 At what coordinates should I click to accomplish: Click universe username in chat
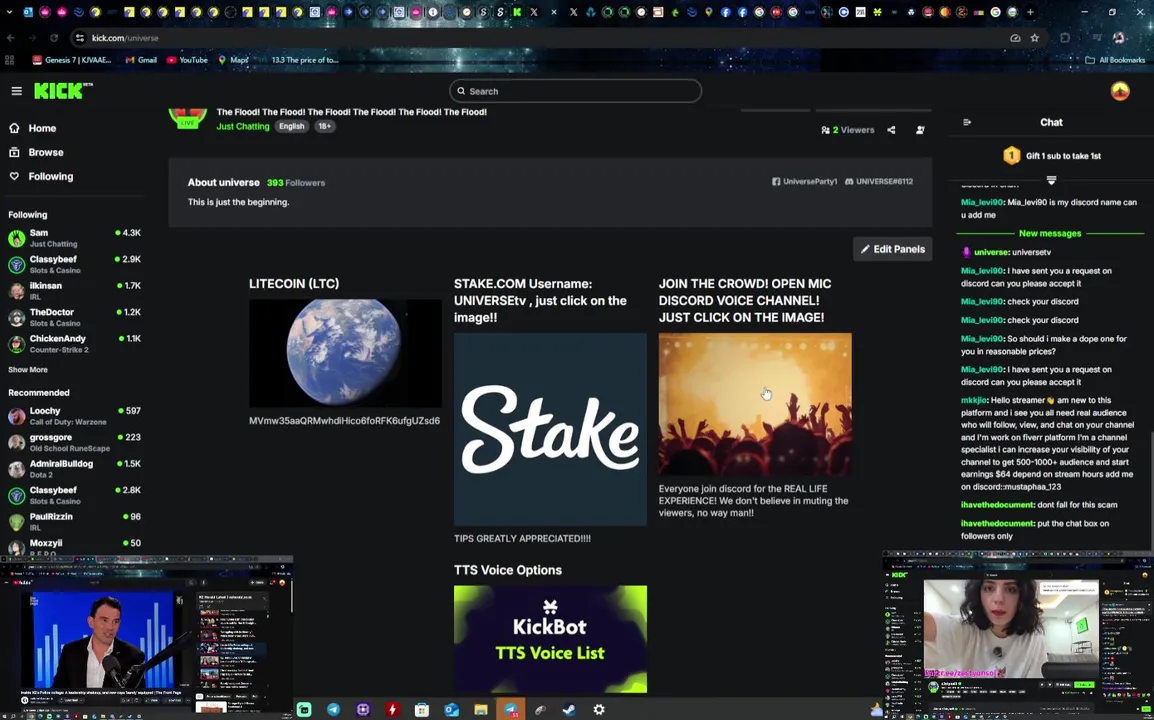(x=991, y=252)
